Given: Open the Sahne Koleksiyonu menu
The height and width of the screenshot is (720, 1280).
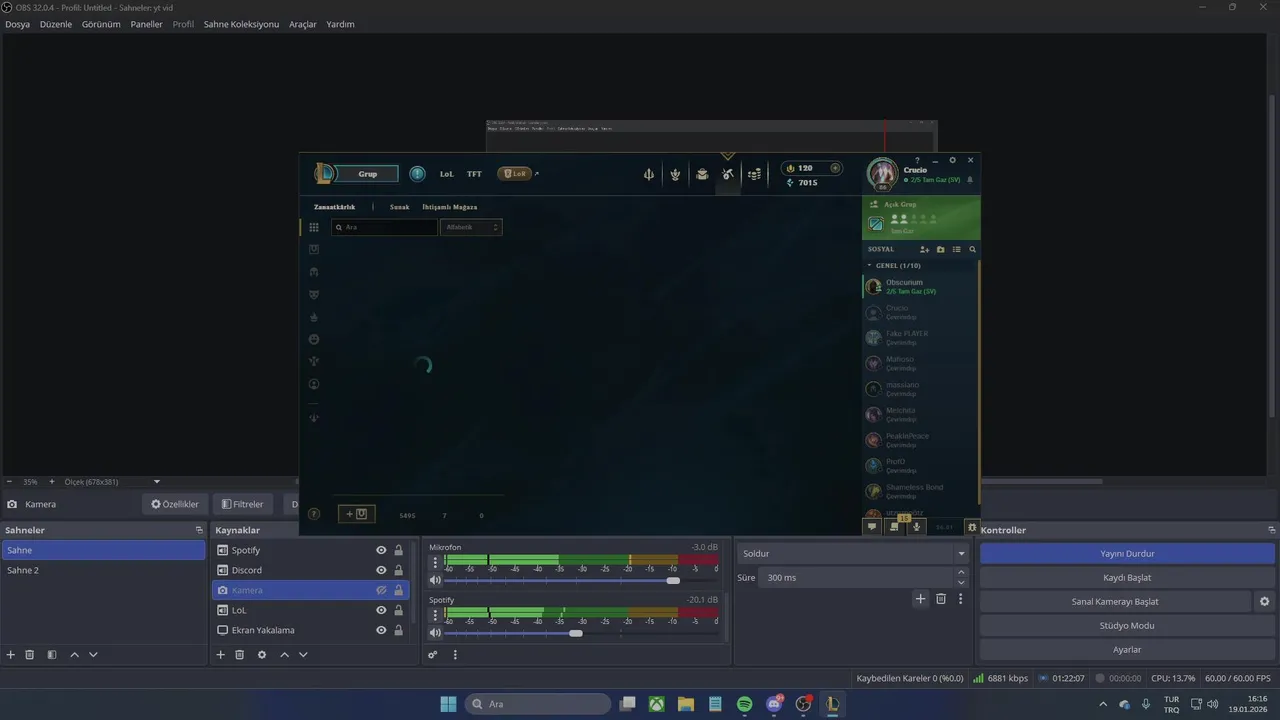Looking at the screenshot, I should 241,24.
